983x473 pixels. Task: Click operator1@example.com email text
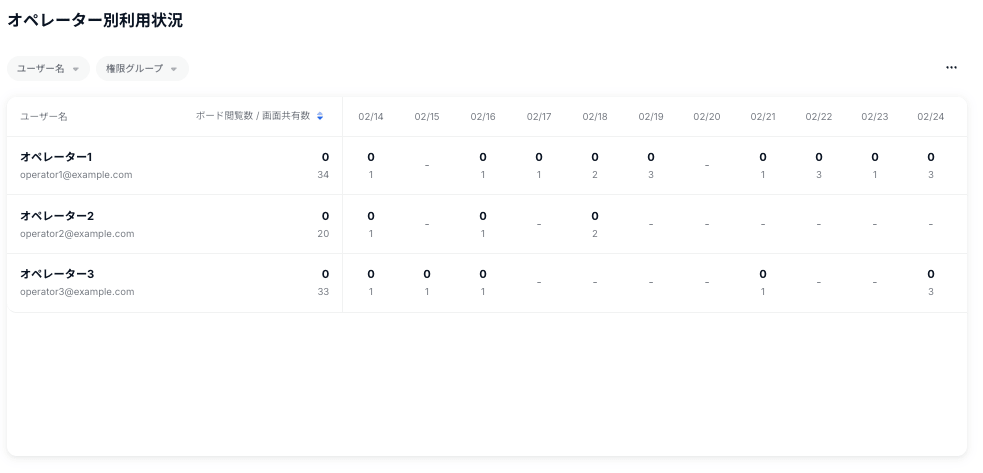click(x=76, y=175)
